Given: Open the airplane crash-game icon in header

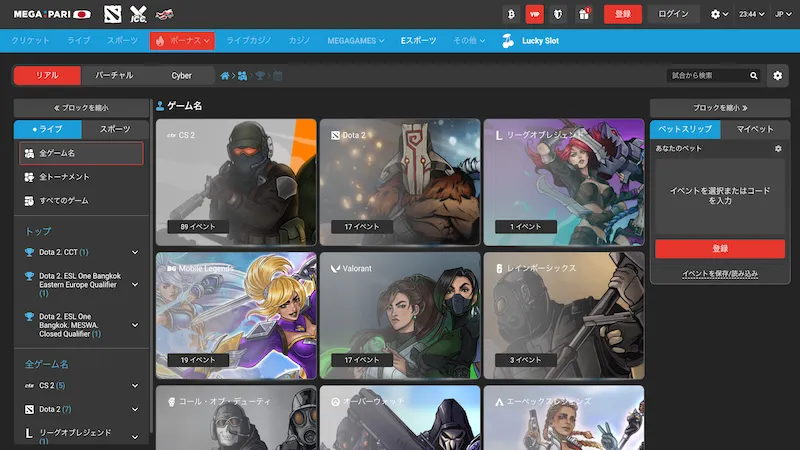Looking at the screenshot, I should point(164,14).
